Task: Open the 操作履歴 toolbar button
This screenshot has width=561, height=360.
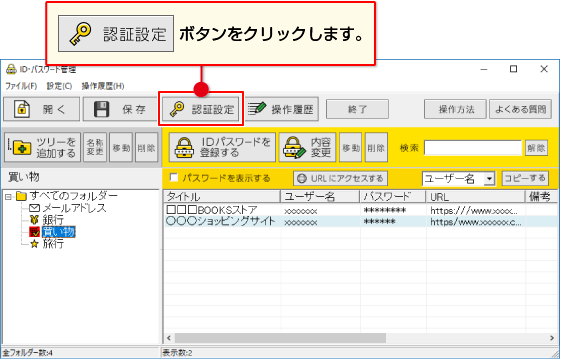Action: tap(282, 109)
